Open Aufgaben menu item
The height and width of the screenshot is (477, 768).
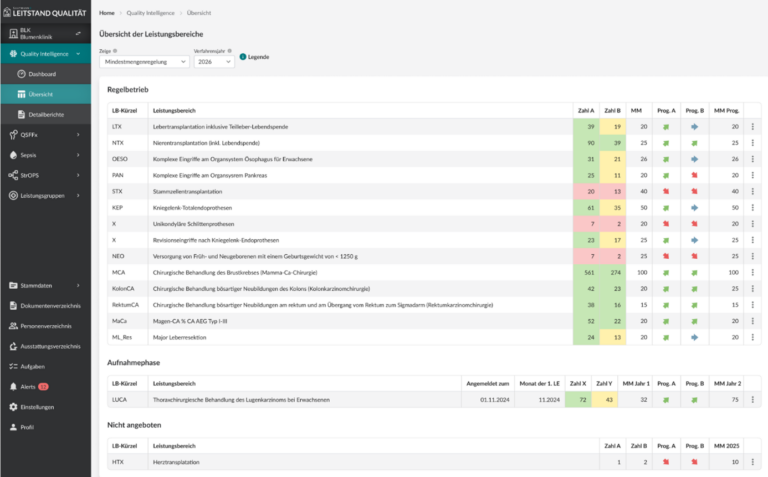pyautogui.click(x=46, y=366)
